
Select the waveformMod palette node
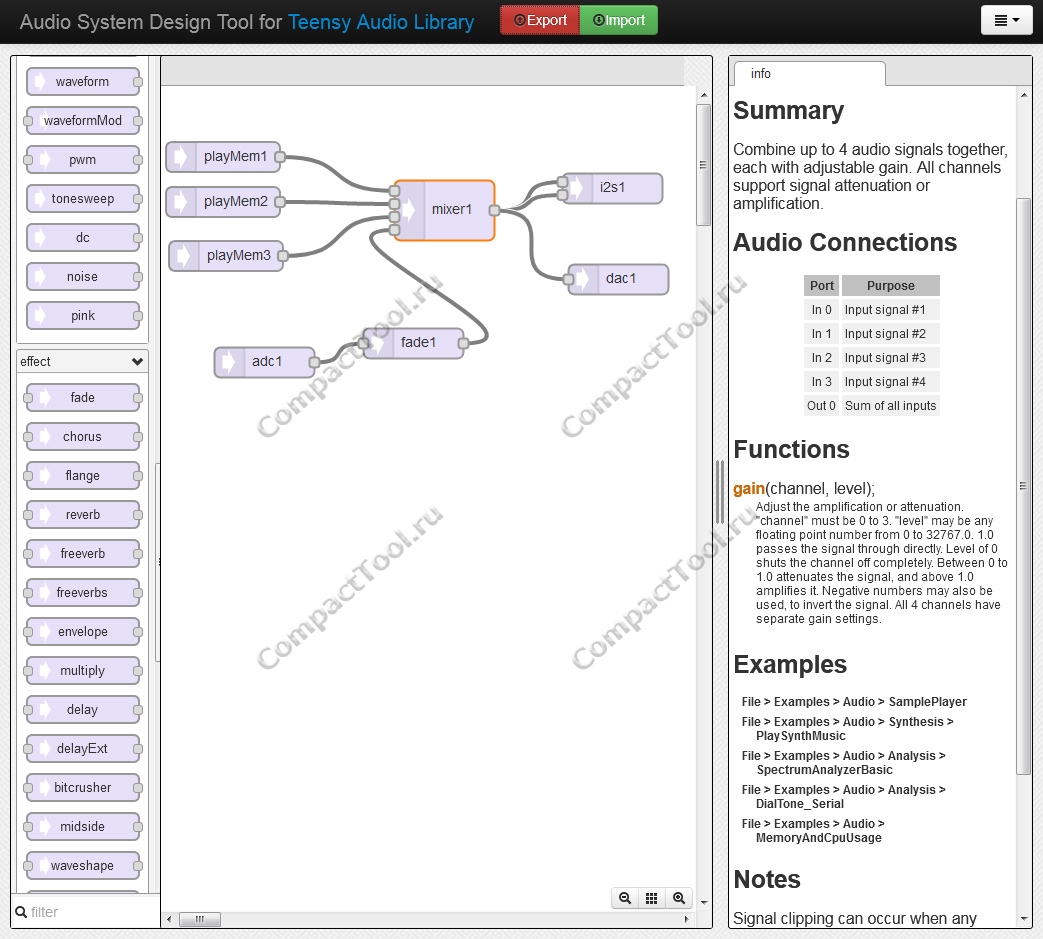[x=83, y=120]
